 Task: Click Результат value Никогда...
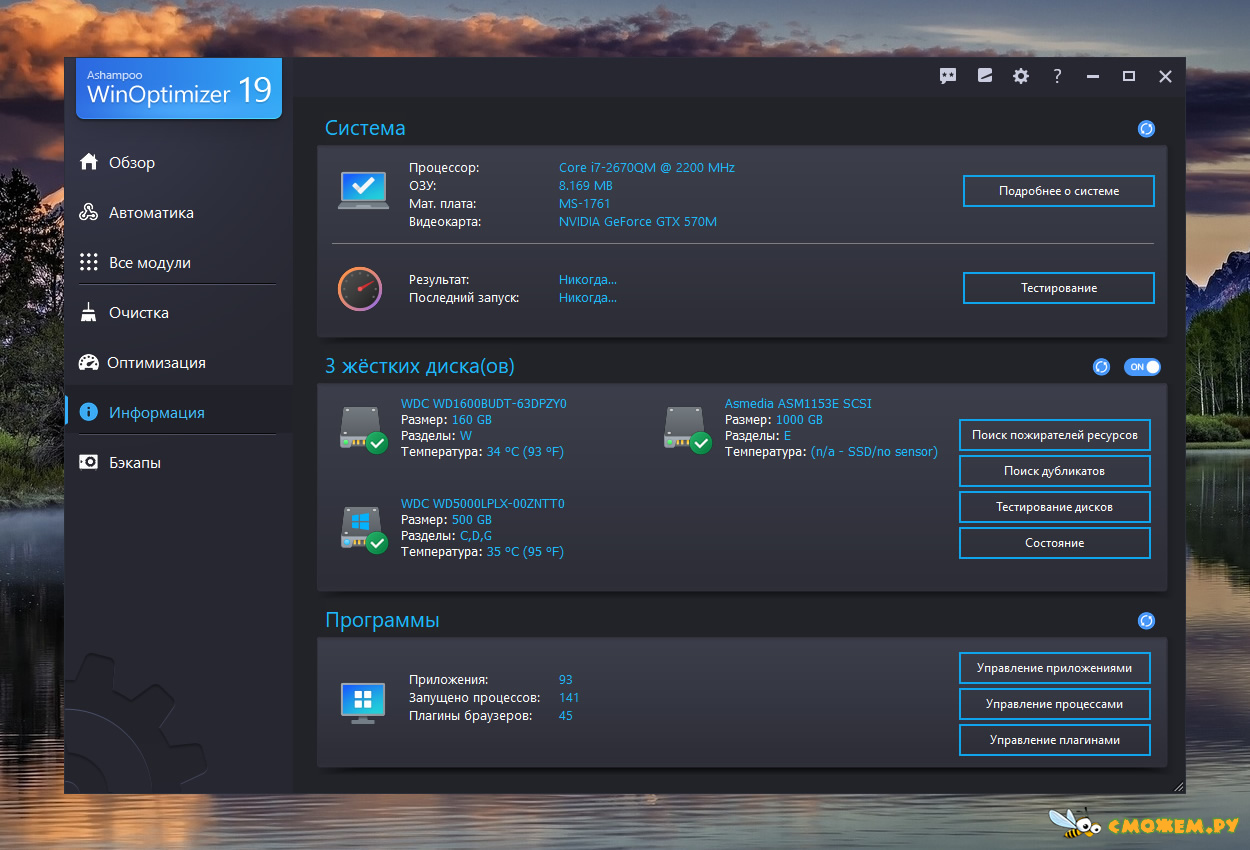(588, 280)
